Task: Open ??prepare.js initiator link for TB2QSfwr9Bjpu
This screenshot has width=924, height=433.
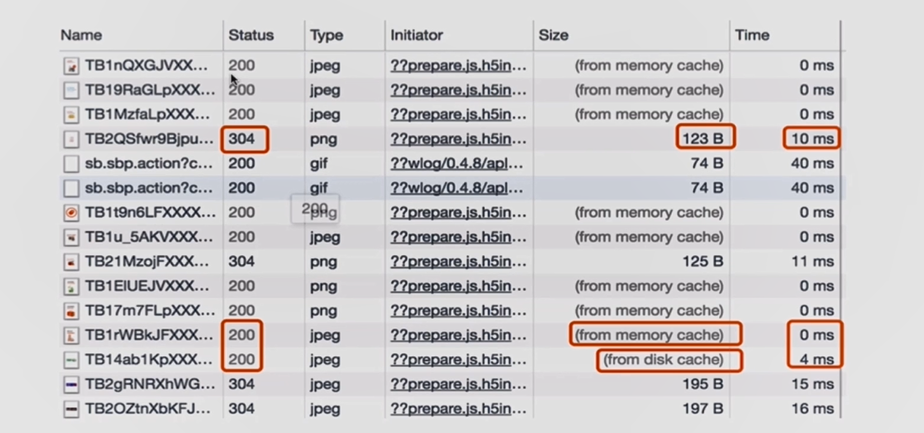Action: (x=458, y=140)
